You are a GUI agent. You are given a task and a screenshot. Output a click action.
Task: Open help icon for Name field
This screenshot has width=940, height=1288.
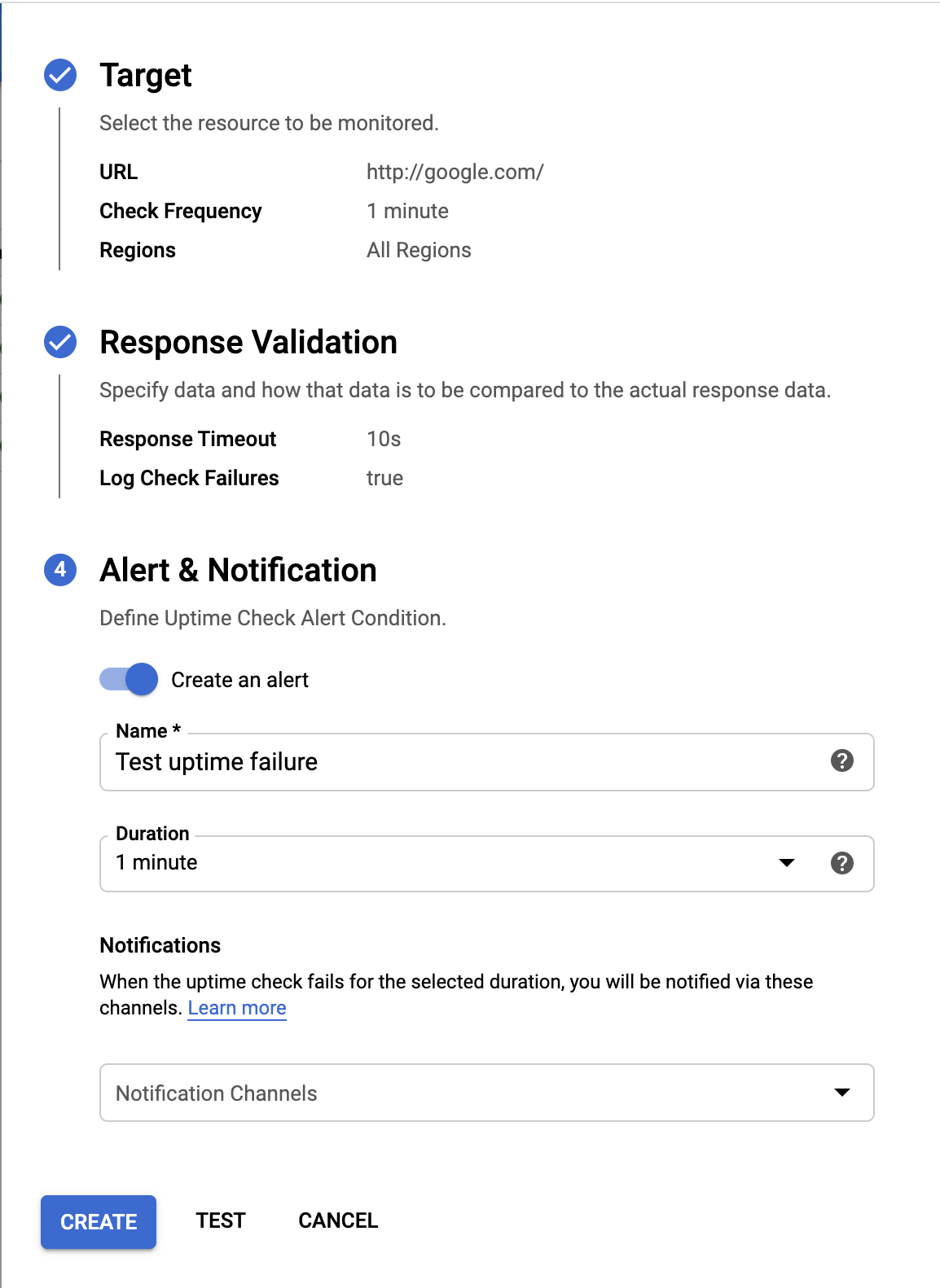point(841,760)
